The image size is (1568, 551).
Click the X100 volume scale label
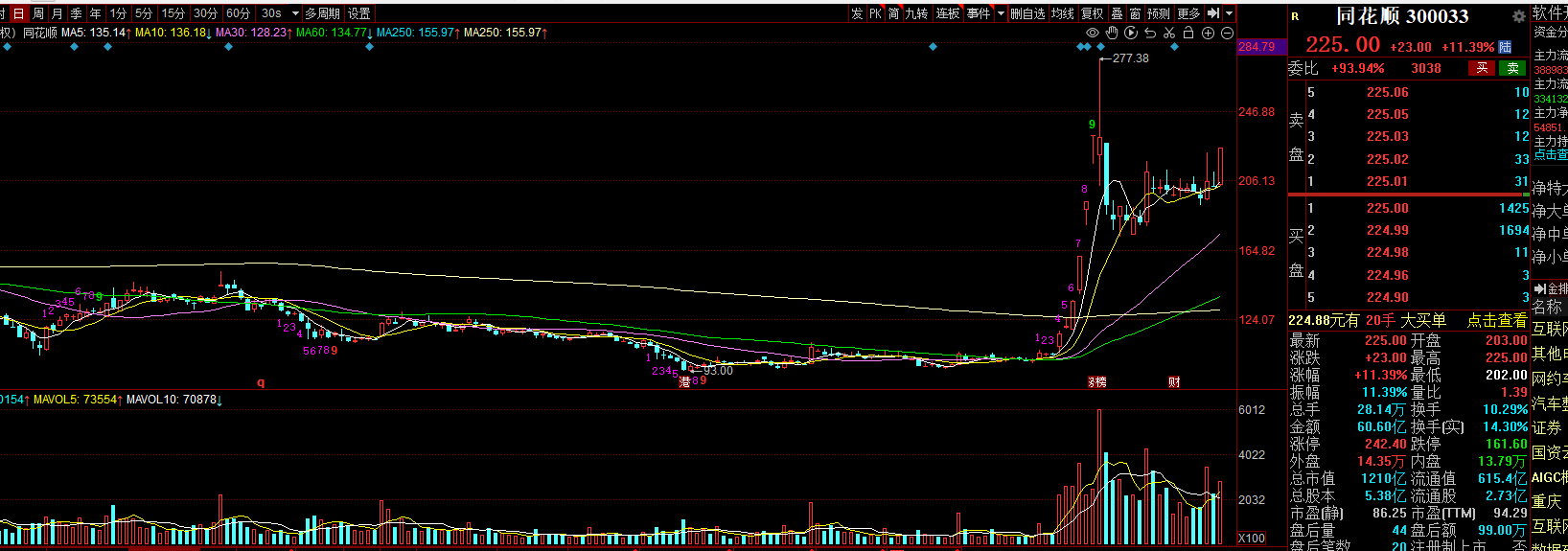tap(1253, 539)
